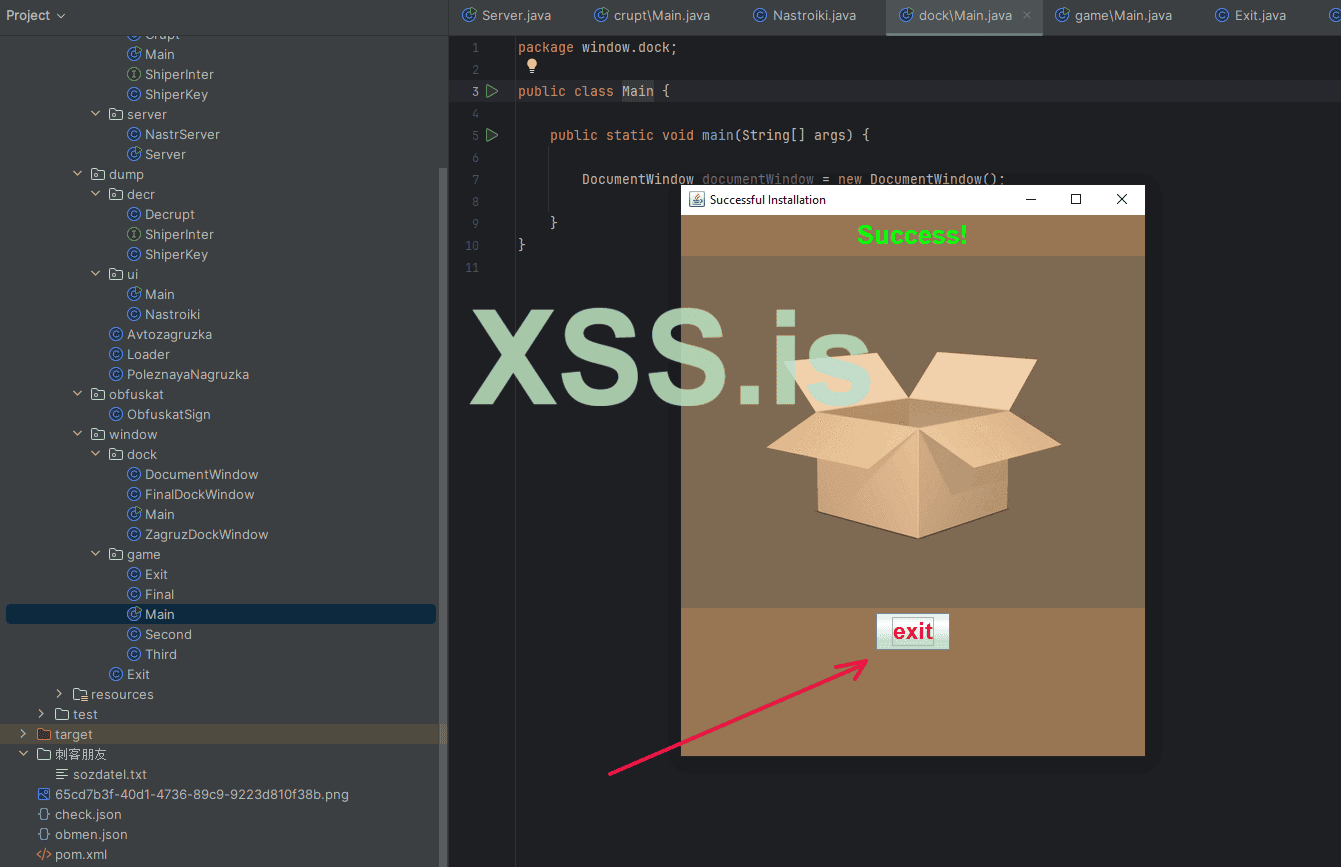Click the Java icon in Successful Installation title bar
The height and width of the screenshot is (867, 1341).
click(x=697, y=199)
